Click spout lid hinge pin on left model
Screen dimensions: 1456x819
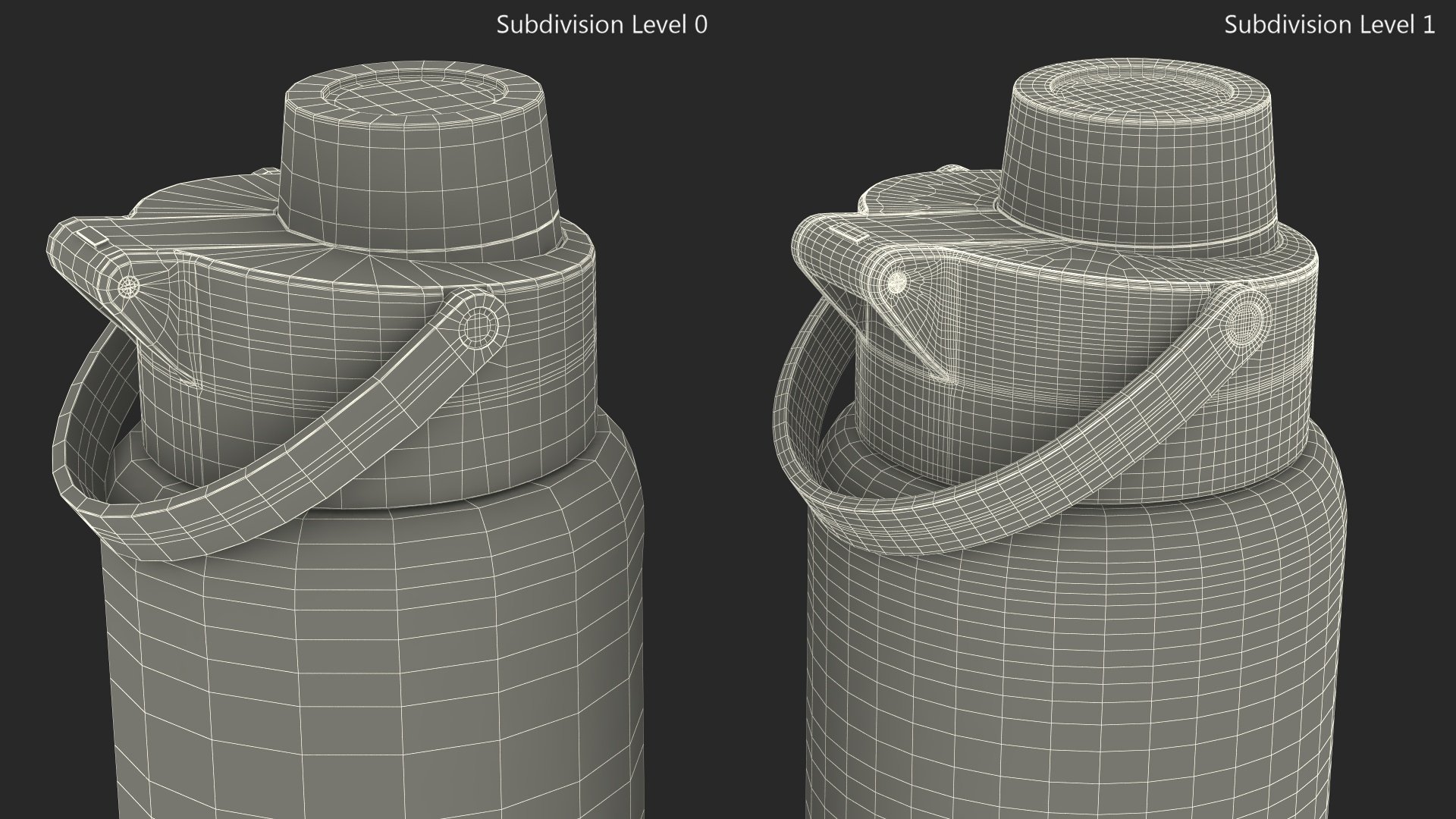pyautogui.click(x=130, y=286)
